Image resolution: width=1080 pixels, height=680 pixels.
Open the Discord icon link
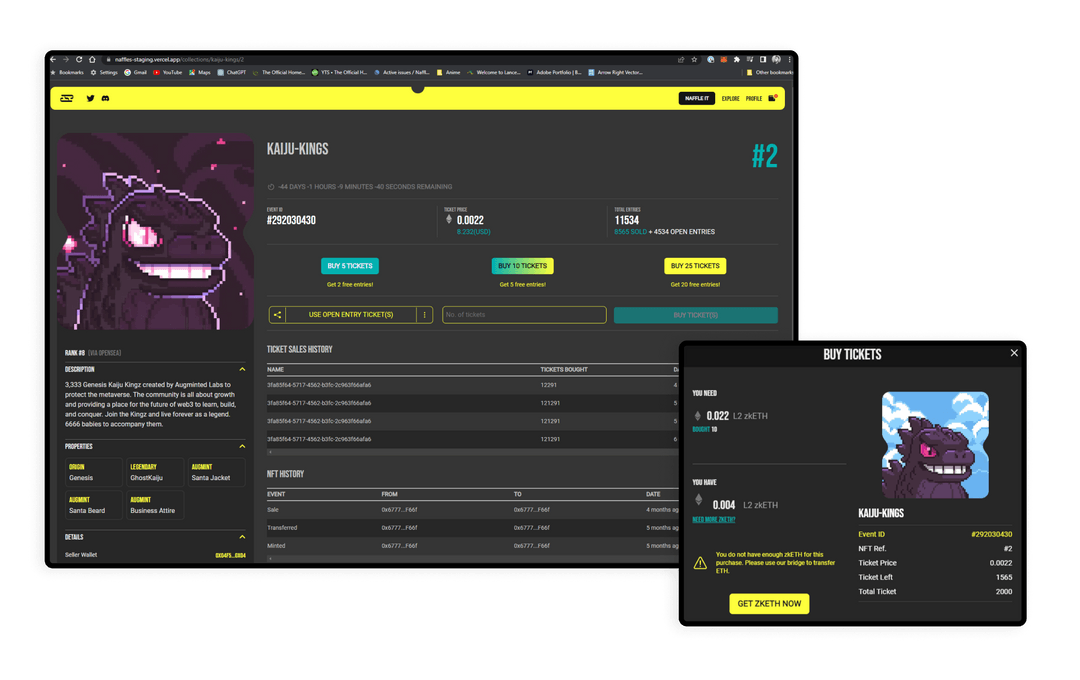(105, 98)
